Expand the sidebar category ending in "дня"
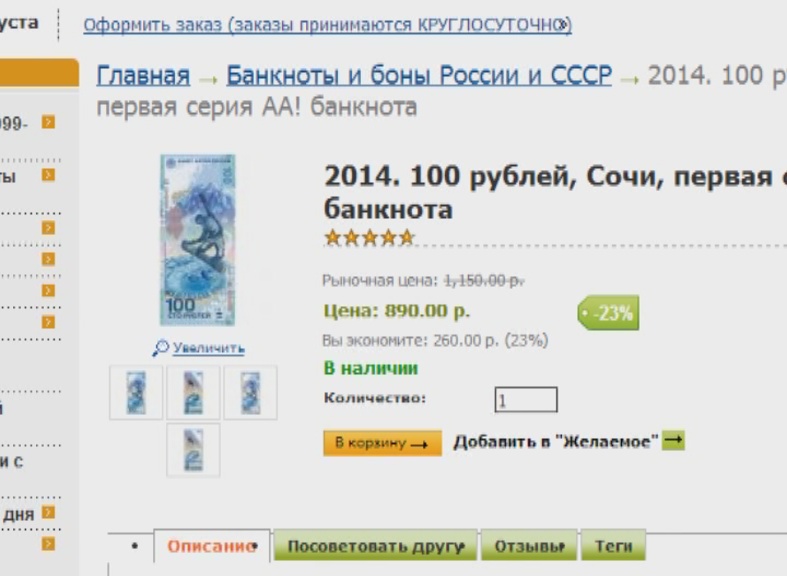The image size is (787, 576). coord(48,512)
